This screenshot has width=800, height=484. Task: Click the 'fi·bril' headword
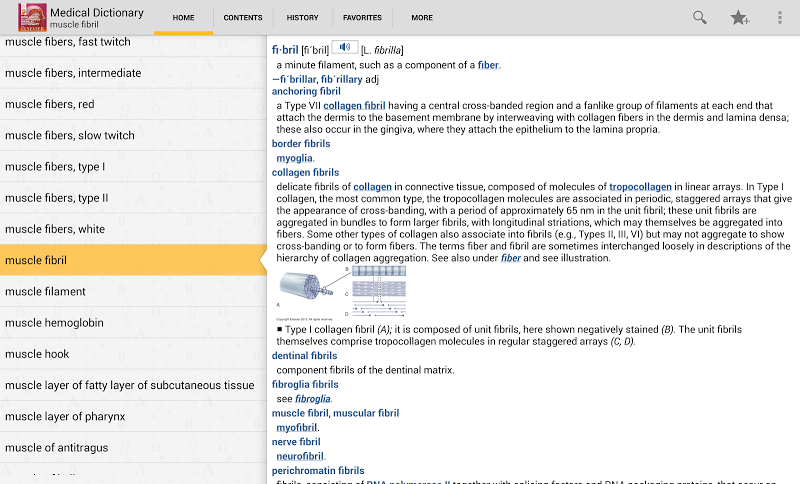(x=285, y=49)
